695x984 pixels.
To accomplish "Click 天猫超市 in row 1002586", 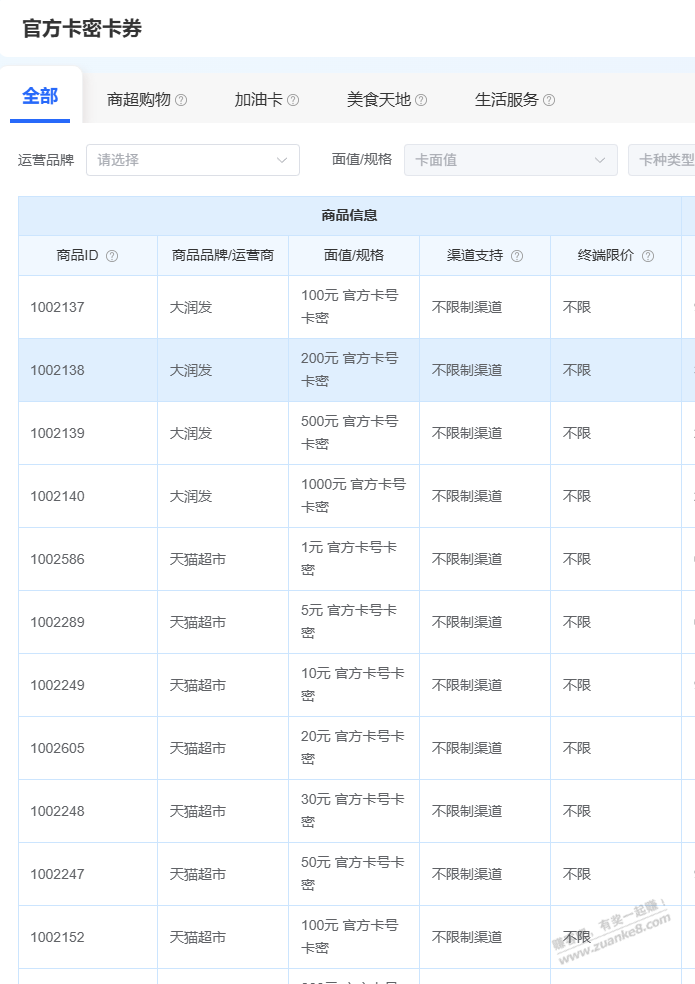I will click(198, 559).
